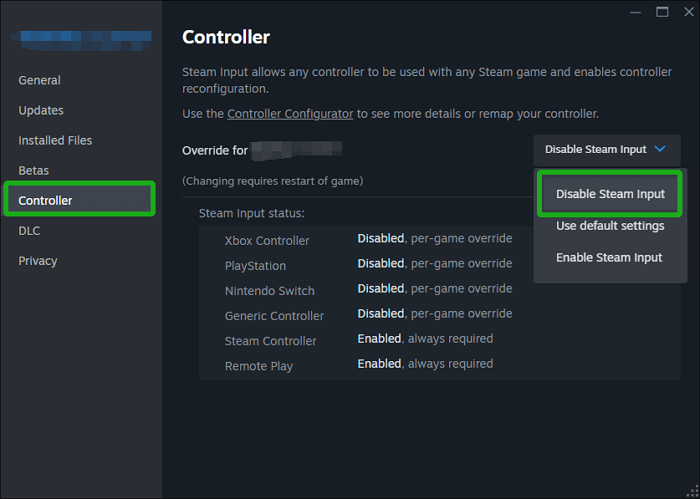The height and width of the screenshot is (499, 700).
Task: Navigate to the Privacy tab
Action: coord(38,260)
